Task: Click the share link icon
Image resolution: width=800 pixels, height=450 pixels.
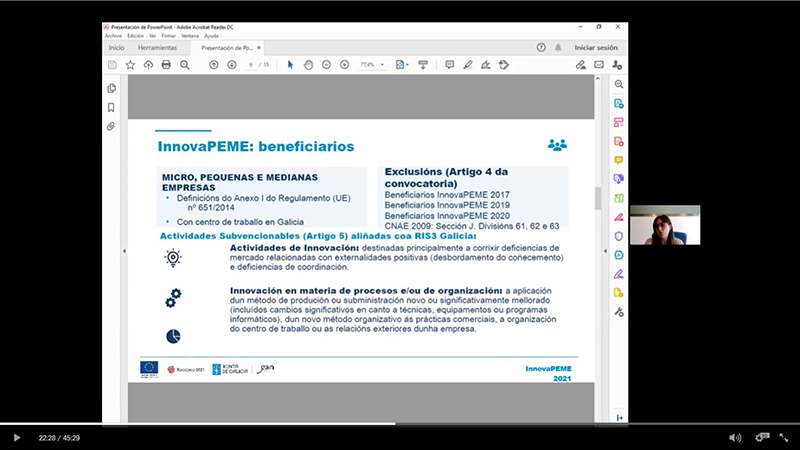Action: (581, 65)
